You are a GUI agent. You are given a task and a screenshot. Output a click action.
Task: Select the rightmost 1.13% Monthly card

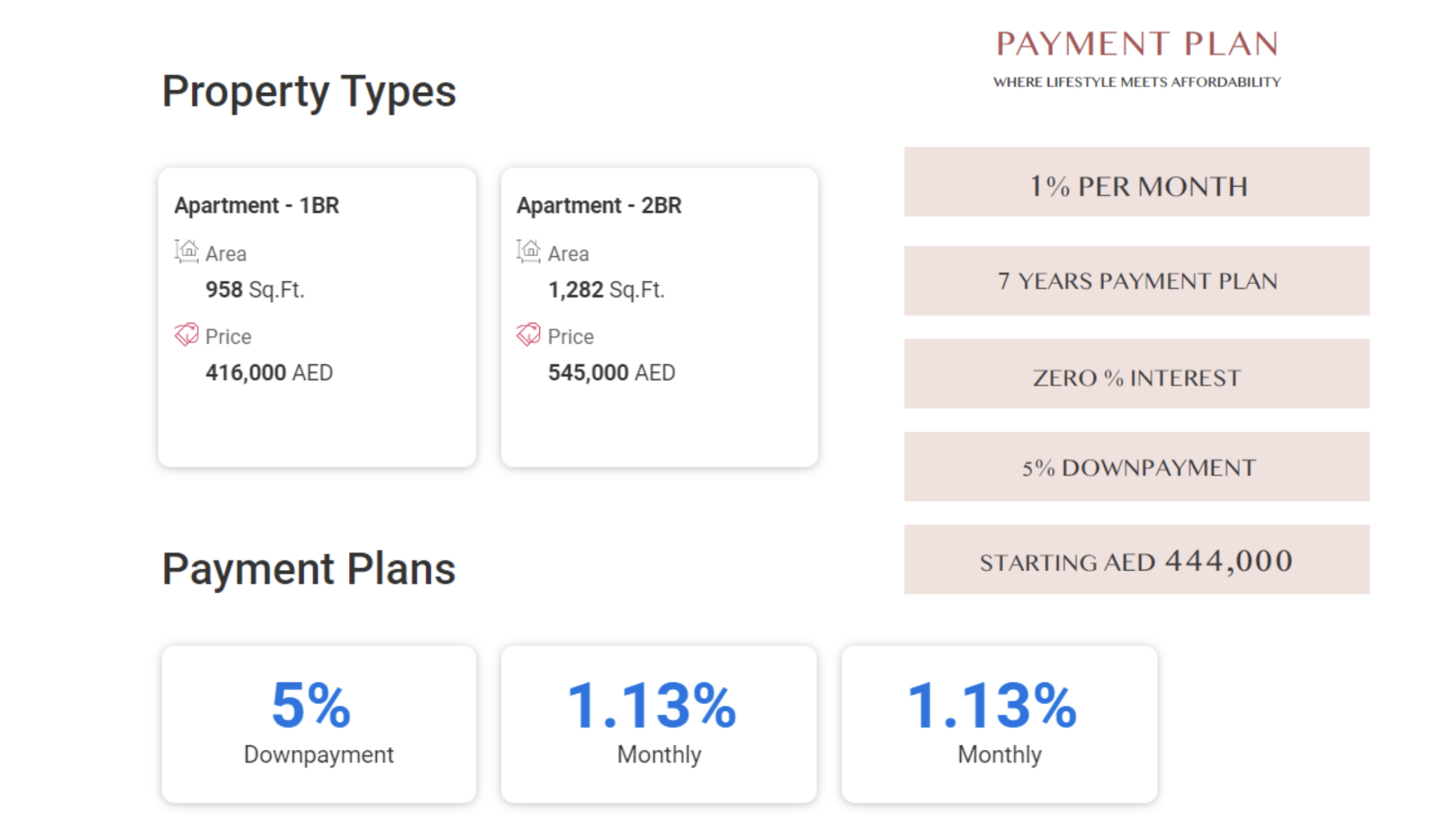(x=999, y=724)
